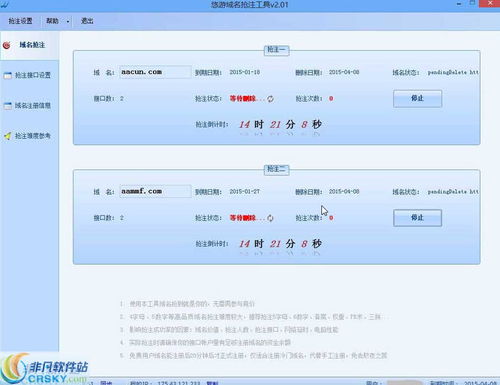The image size is (500, 385).
Task: Click tip line 5 starting with 免费用户
Action: tap(253, 356)
